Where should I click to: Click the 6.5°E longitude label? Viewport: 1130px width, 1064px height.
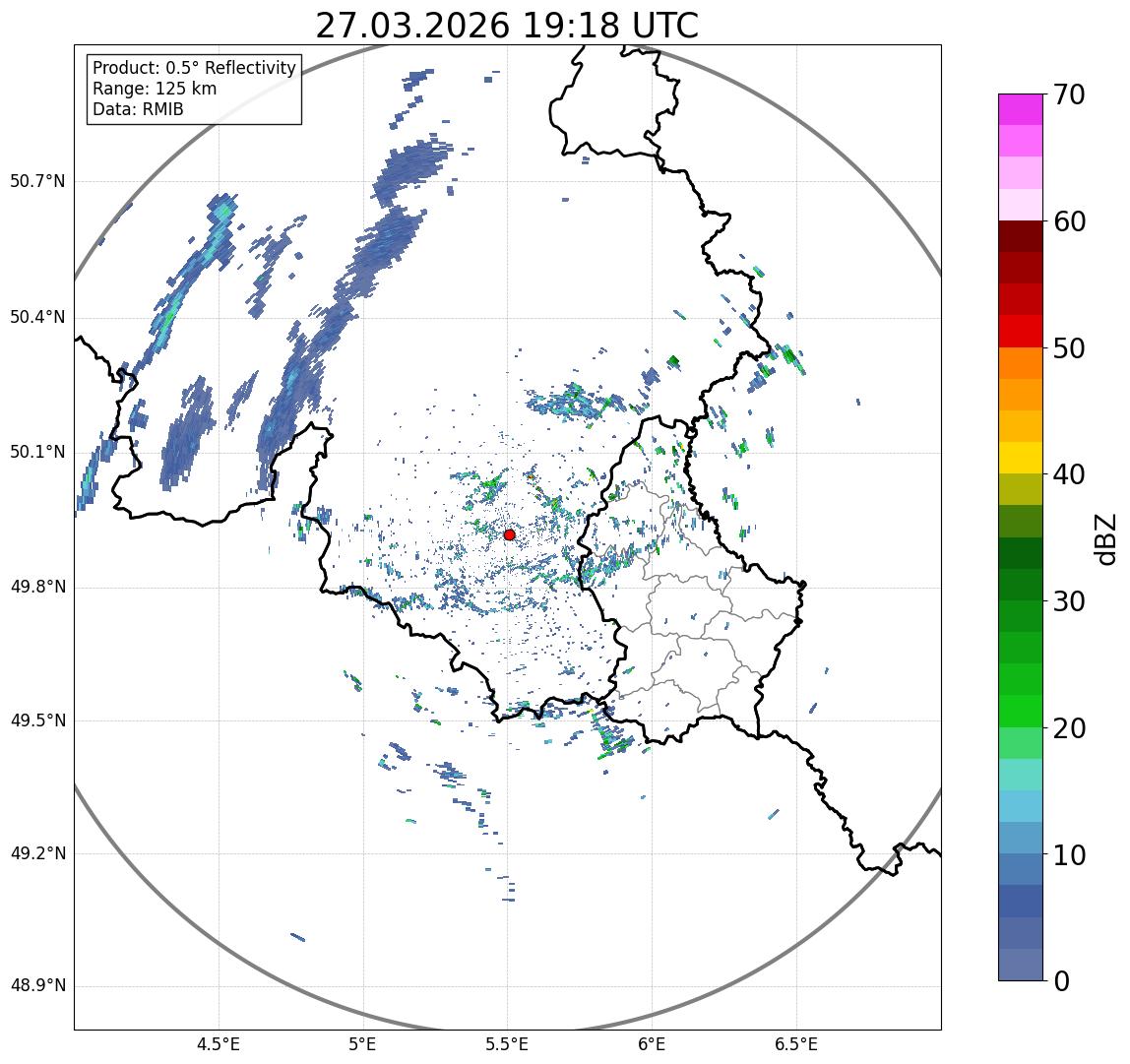tap(797, 1044)
